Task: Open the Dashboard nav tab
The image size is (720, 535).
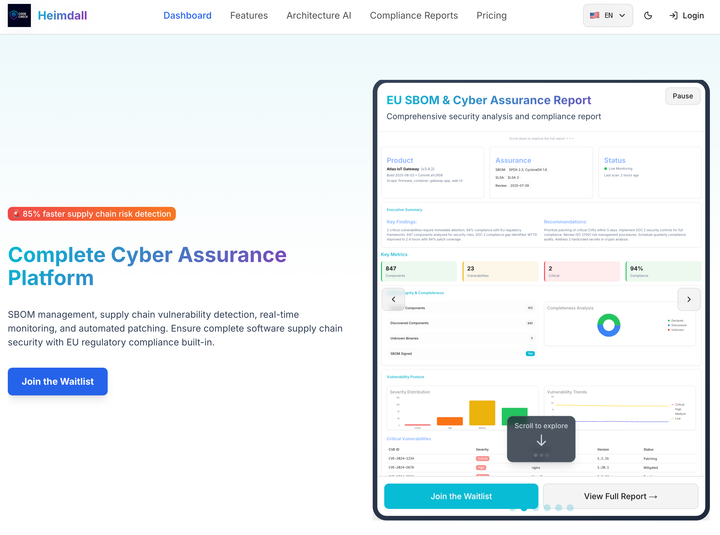Action: click(187, 16)
